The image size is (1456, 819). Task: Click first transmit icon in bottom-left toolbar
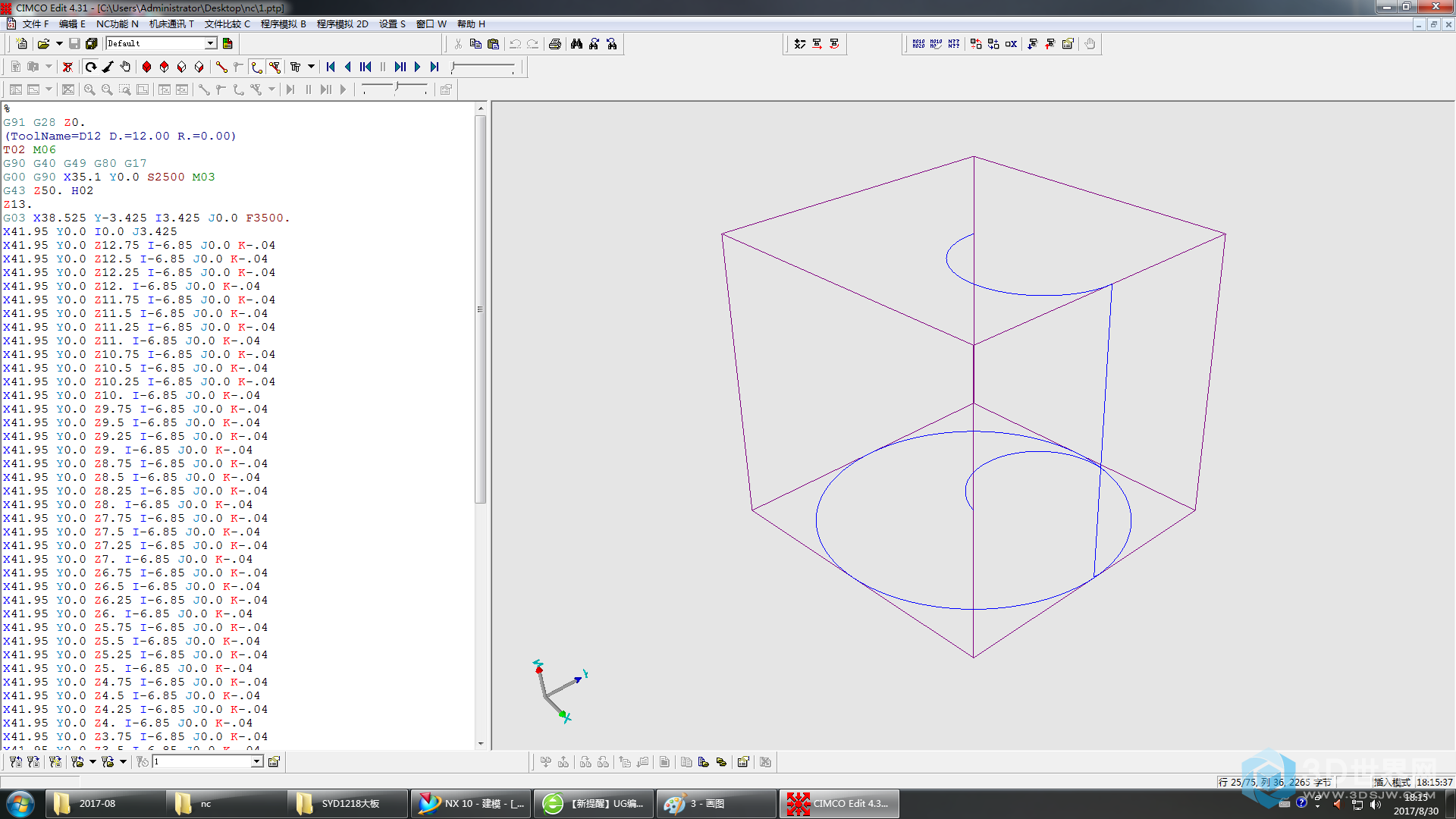[x=15, y=761]
